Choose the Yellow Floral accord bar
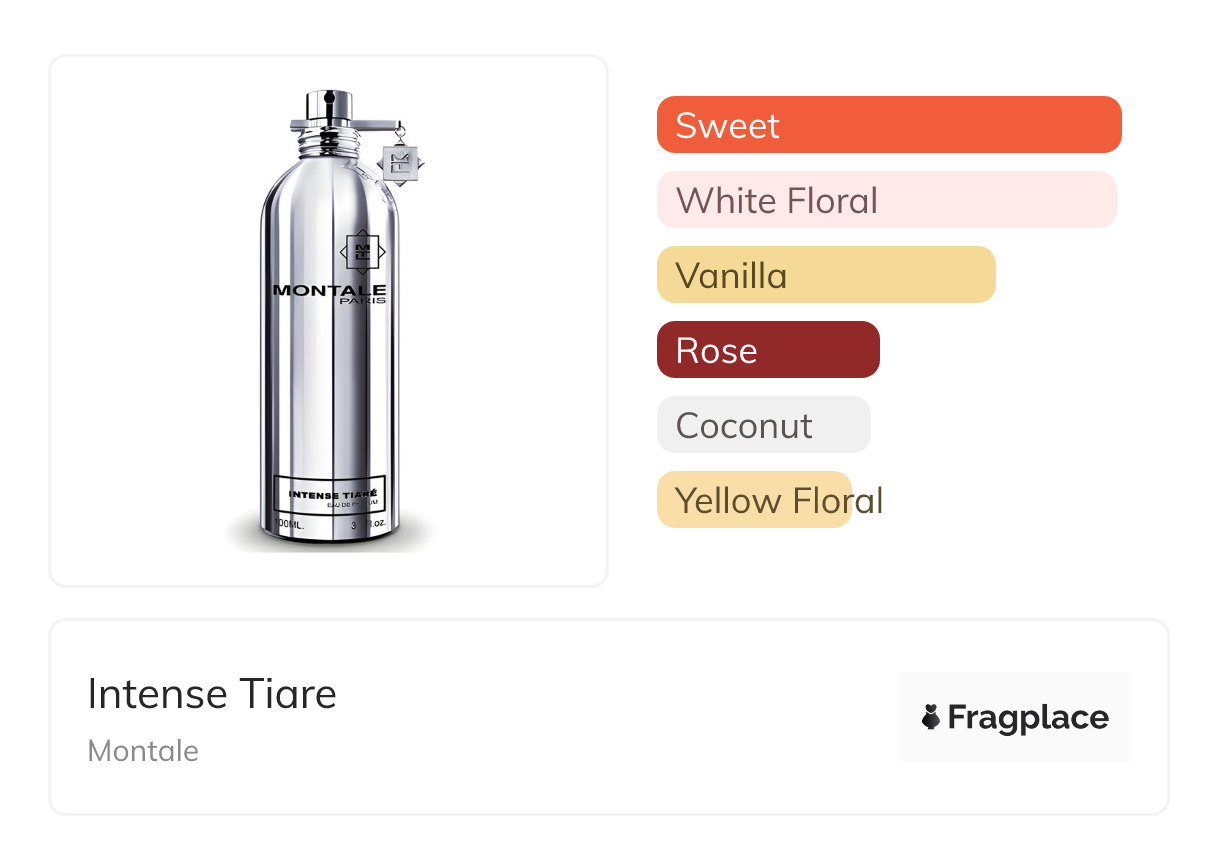Screen dimensions: 1218x864 tap(754, 500)
